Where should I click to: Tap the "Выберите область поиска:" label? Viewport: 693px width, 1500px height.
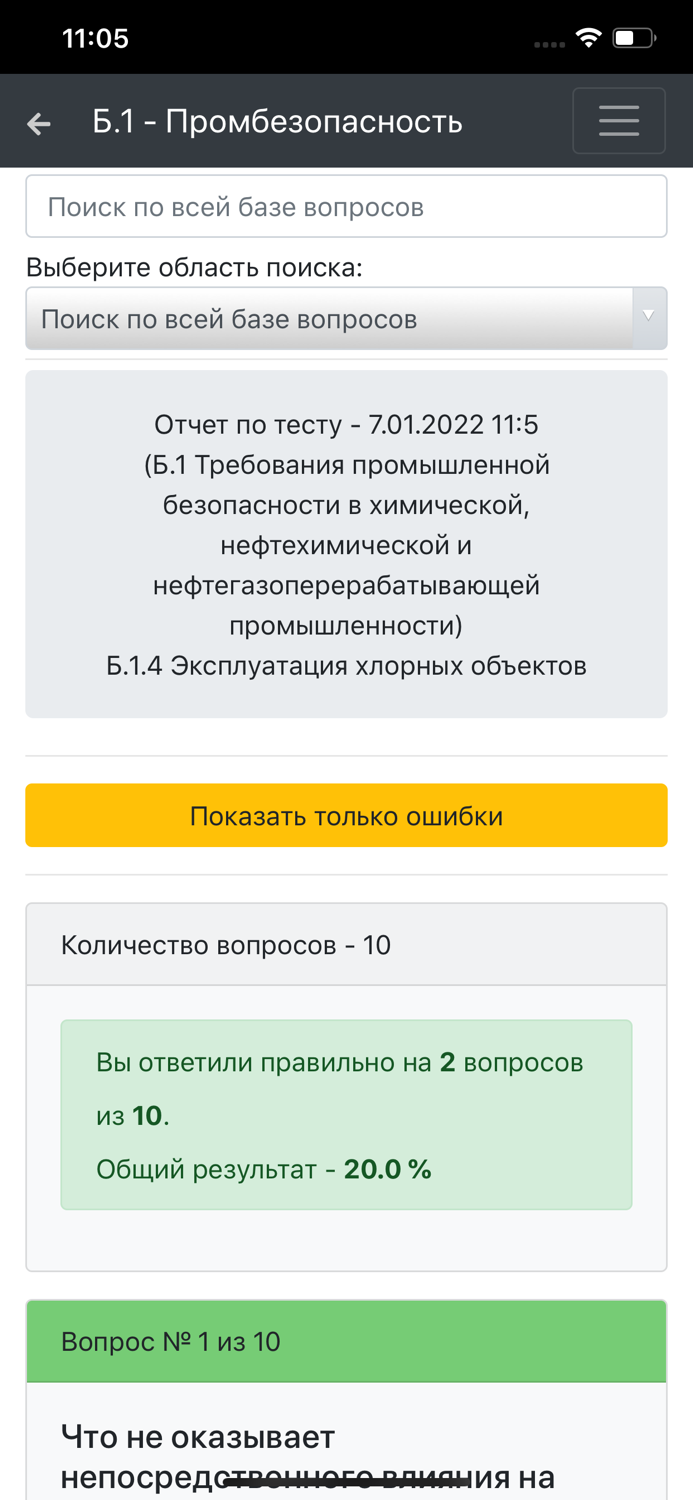point(160,267)
